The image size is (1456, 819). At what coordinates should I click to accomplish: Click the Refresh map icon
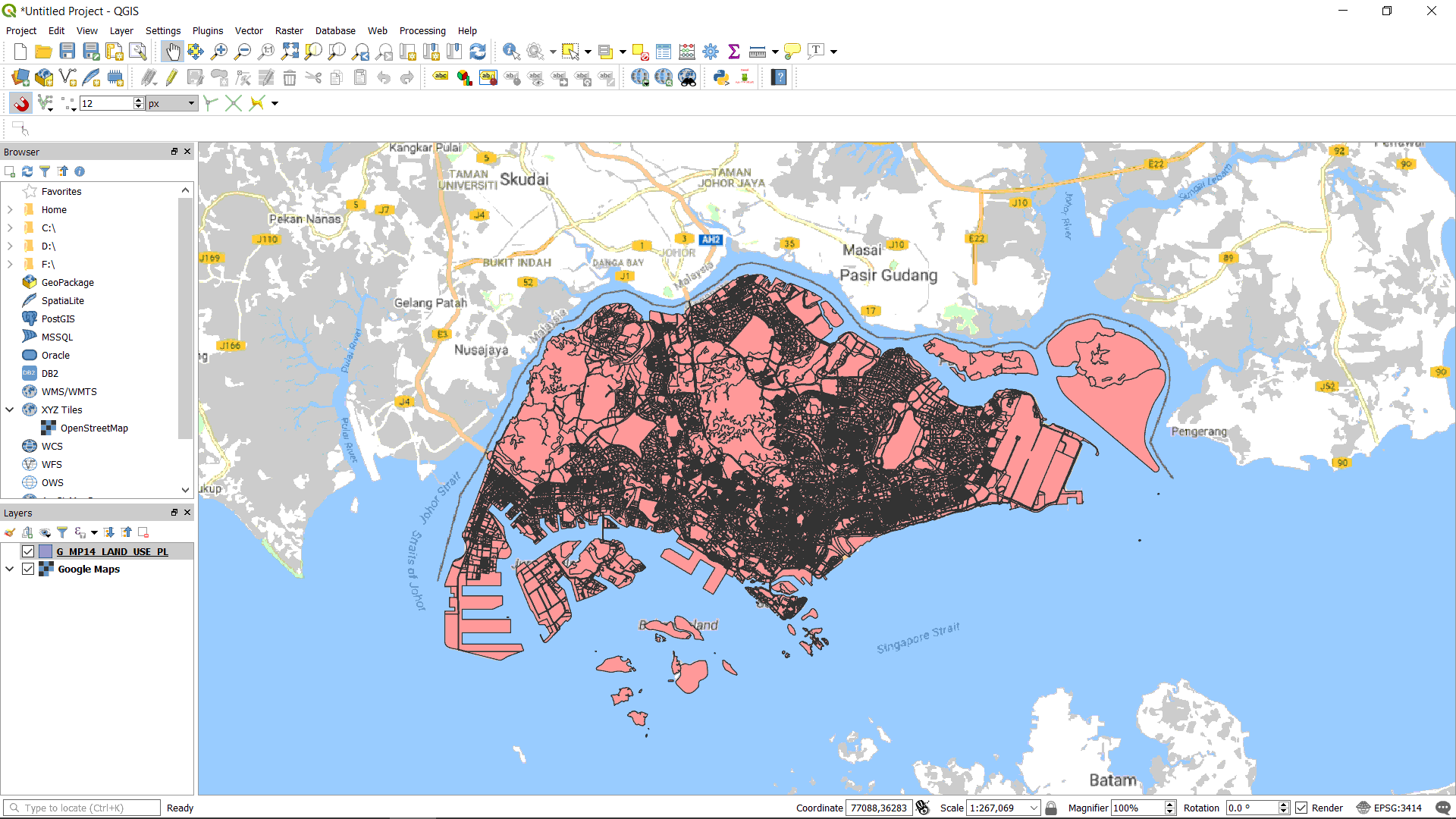[x=478, y=52]
